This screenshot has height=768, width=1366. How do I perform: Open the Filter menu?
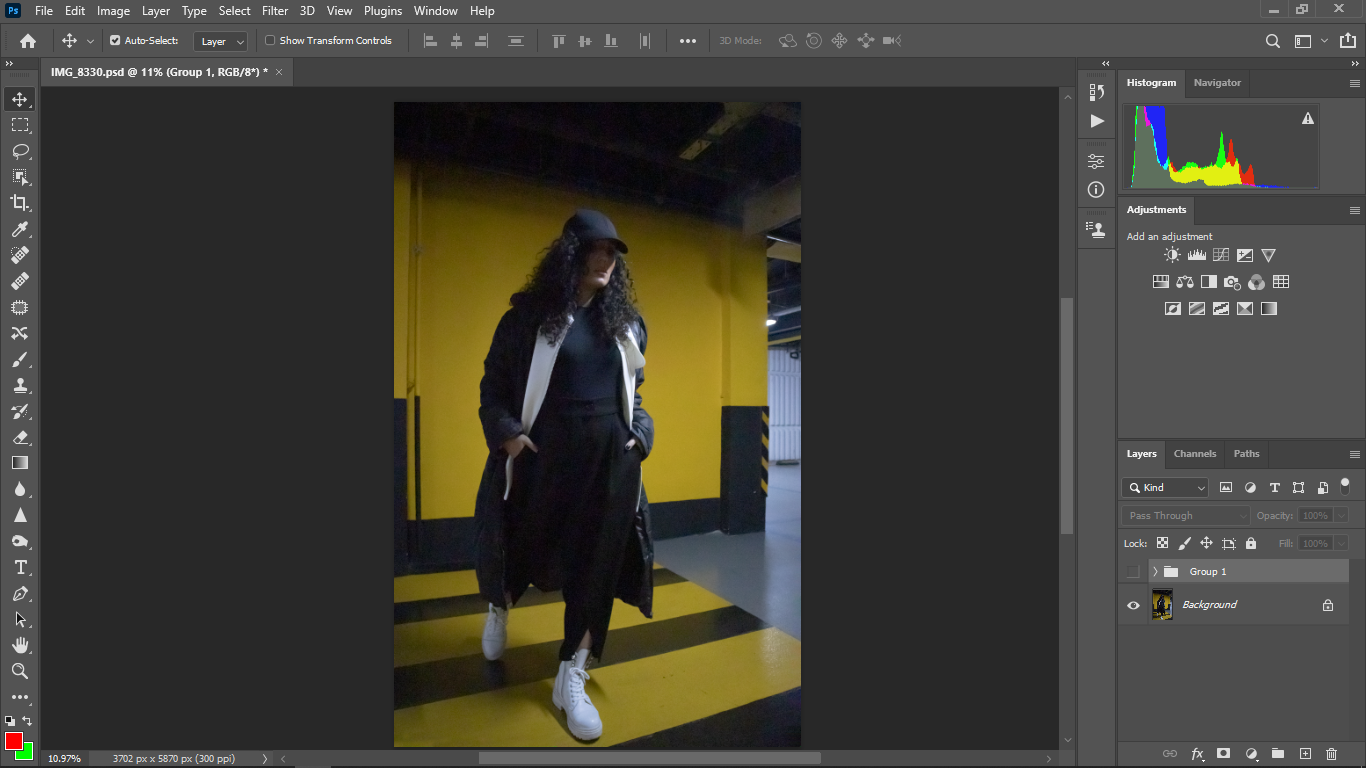(x=275, y=11)
